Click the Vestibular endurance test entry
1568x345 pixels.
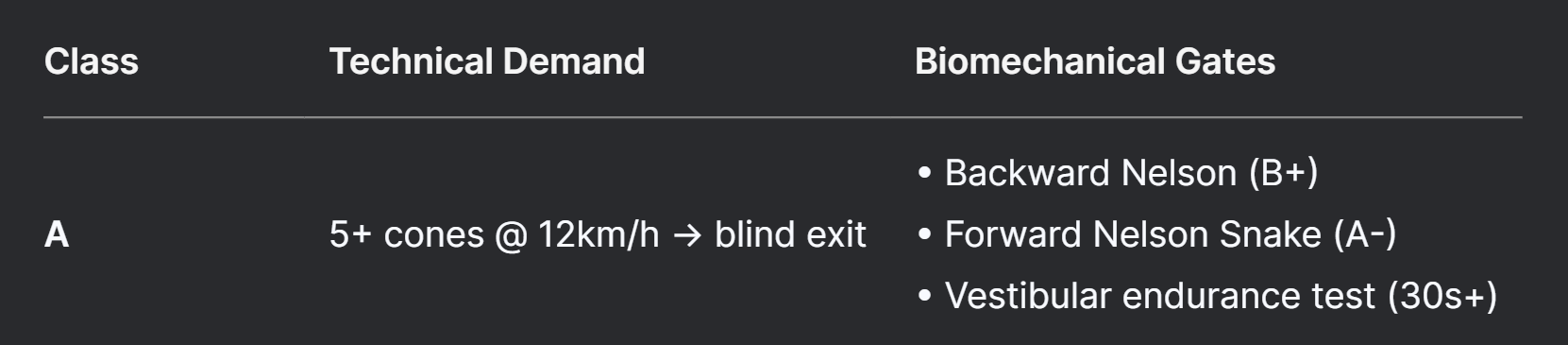pos(1160,296)
